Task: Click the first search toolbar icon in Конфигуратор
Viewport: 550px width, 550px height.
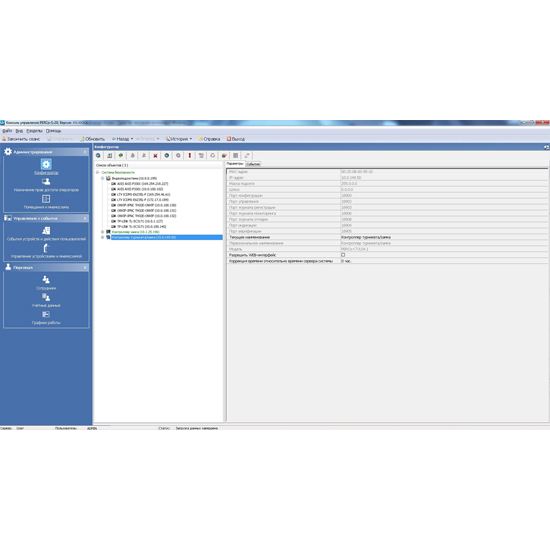Action: pyautogui.click(x=98, y=155)
